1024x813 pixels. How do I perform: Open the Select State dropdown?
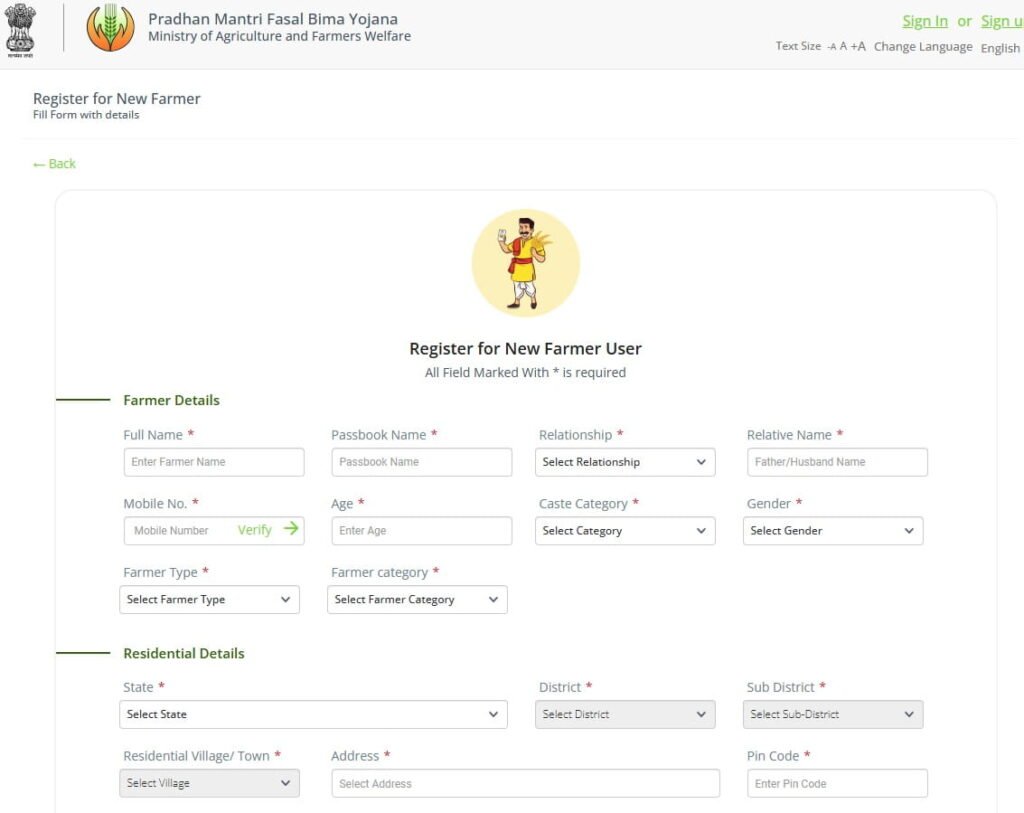[313, 714]
